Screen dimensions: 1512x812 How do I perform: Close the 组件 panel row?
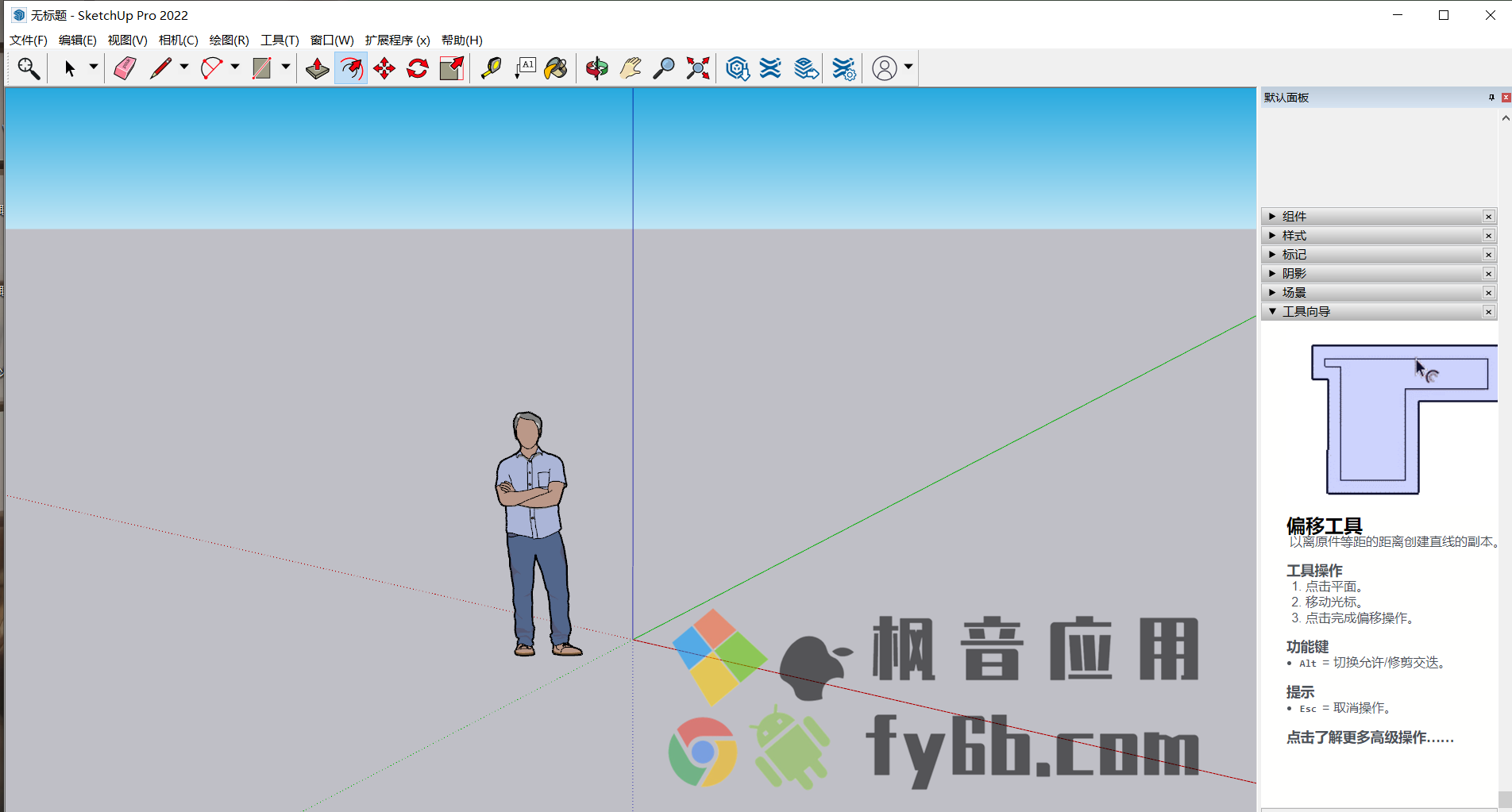click(x=1489, y=217)
